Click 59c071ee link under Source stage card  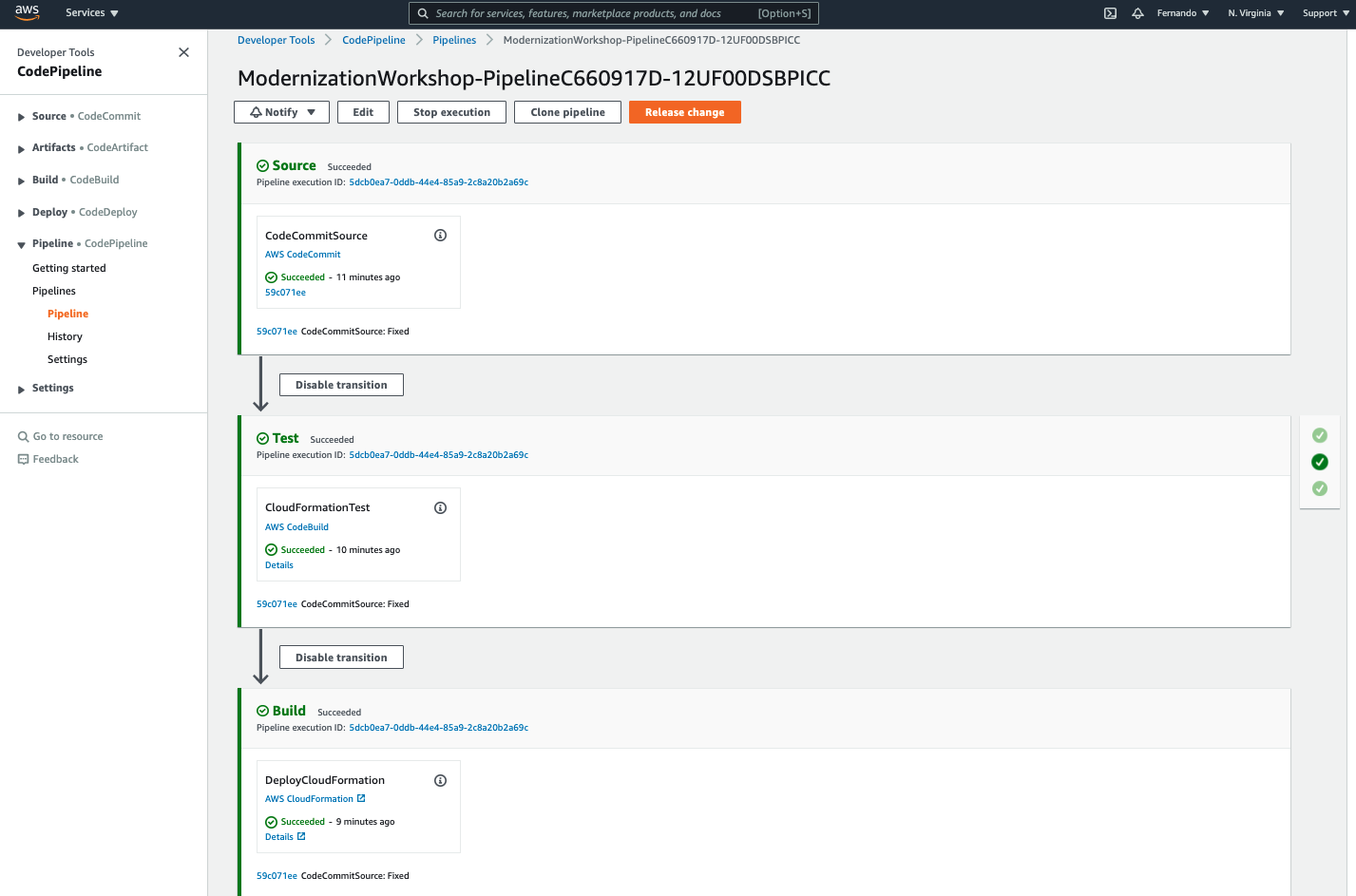click(x=277, y=332)
